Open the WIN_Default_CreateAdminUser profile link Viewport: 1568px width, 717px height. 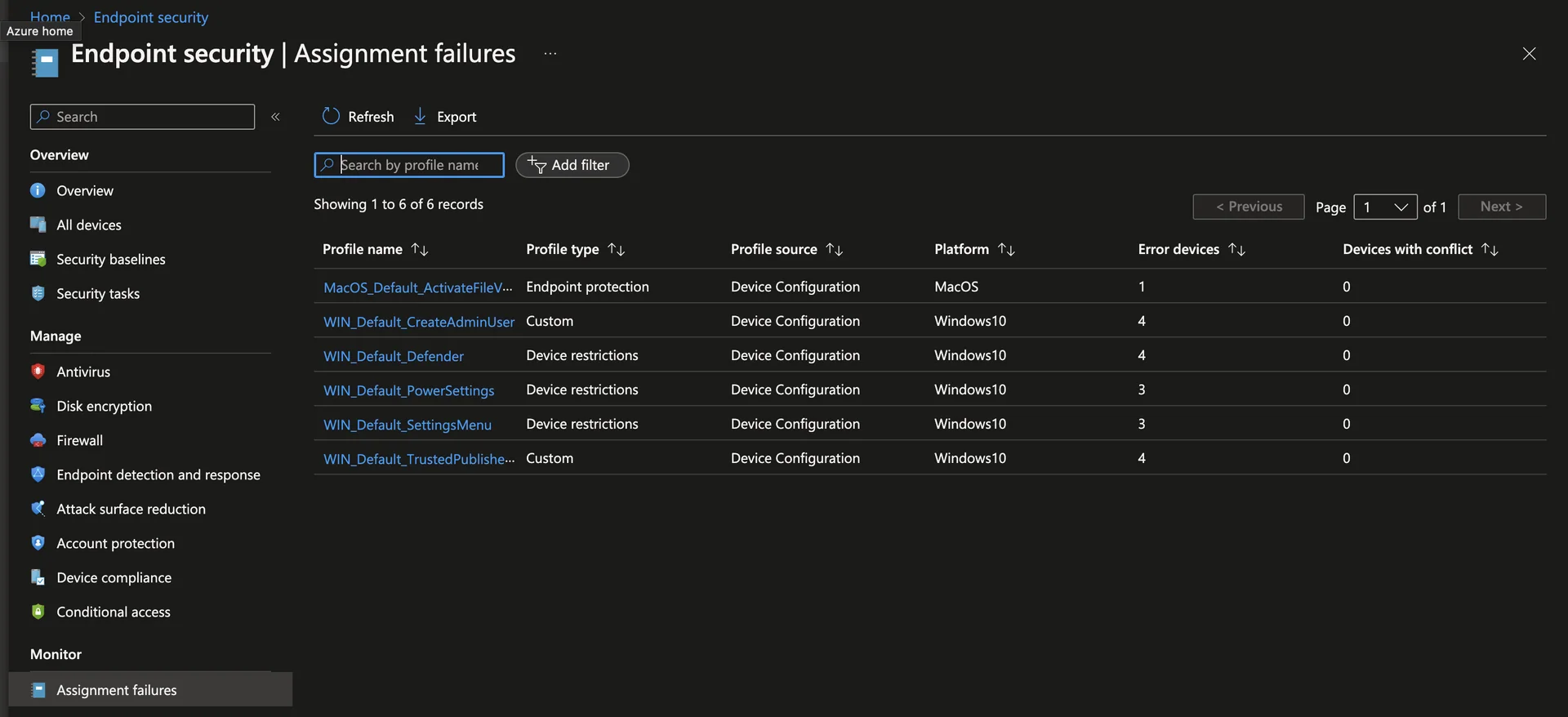419,322
